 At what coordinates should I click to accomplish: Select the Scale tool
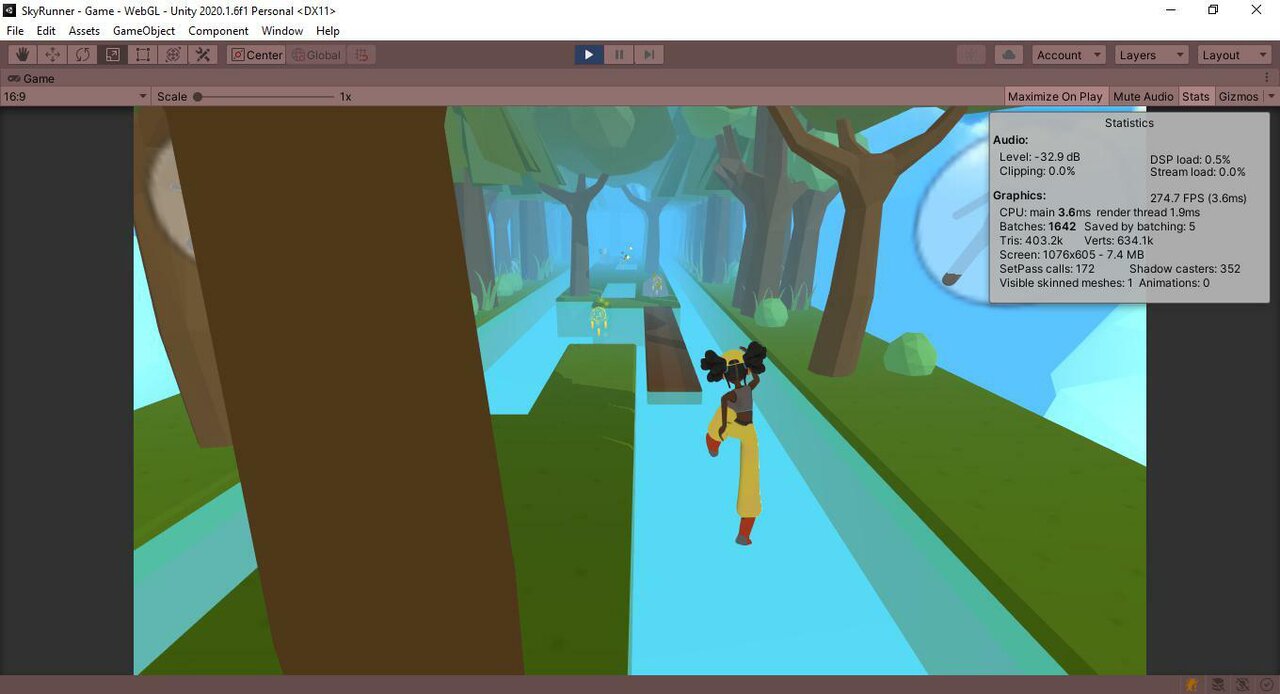[113, 55]
